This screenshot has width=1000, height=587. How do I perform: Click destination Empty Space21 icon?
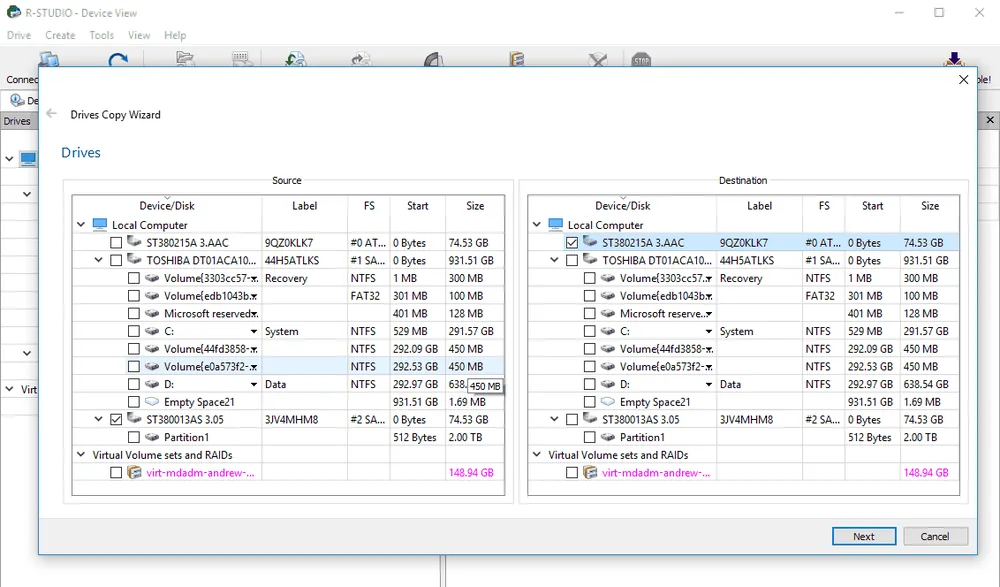[x=608, y=402]
